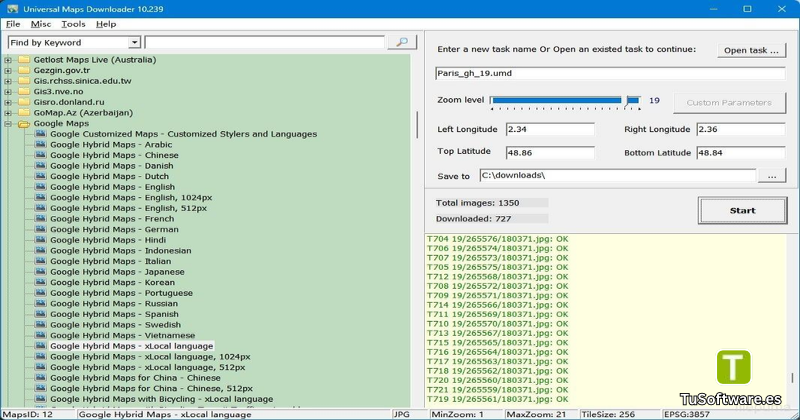Click EPSG:3857 in status bar
This screenshot has height=420, width=800.
pyautogui.click(x=686, y=414)
